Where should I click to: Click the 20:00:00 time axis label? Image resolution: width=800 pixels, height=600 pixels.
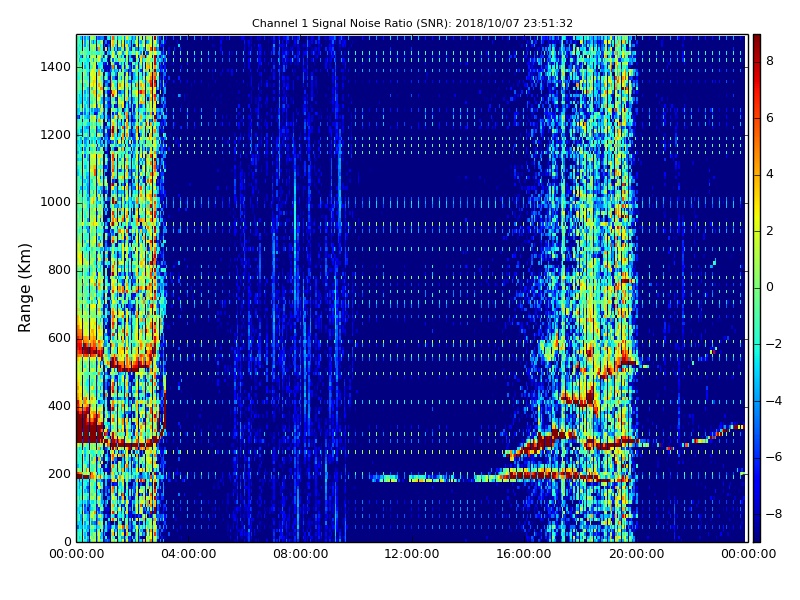pyautogui.click(x=636, y=554)
